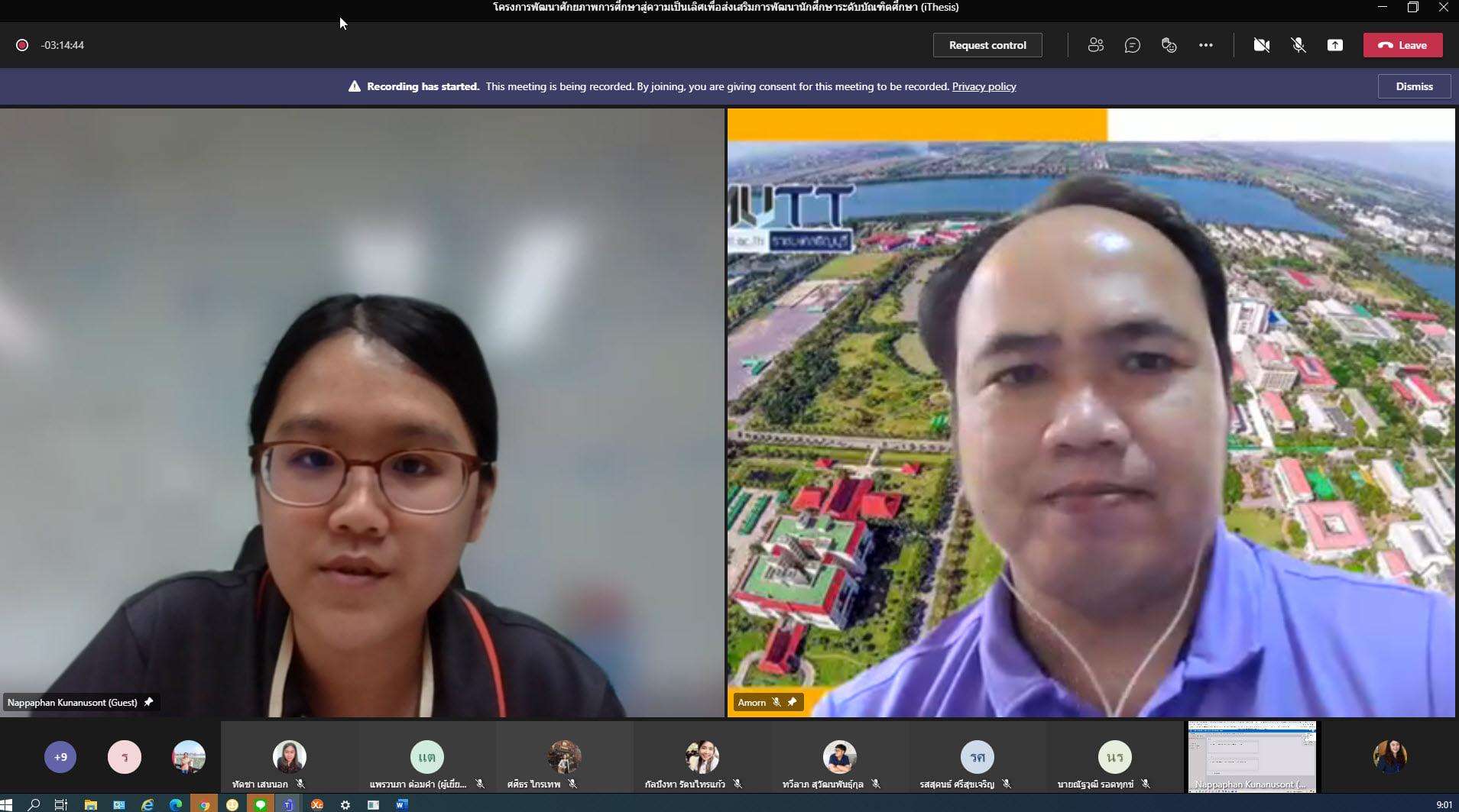Leave the meeting
1459x812 pixels.
pos(1402,45)
